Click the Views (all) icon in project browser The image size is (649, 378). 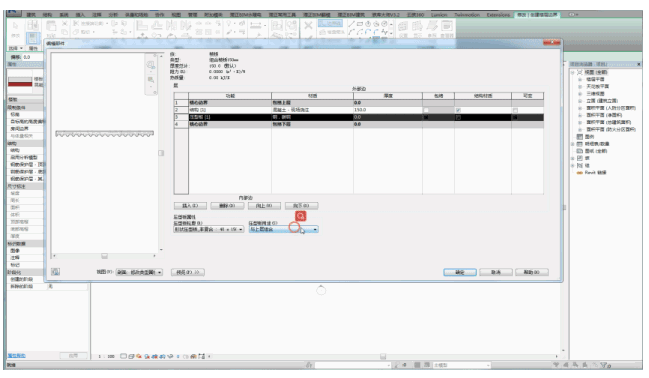click(580, 72)
